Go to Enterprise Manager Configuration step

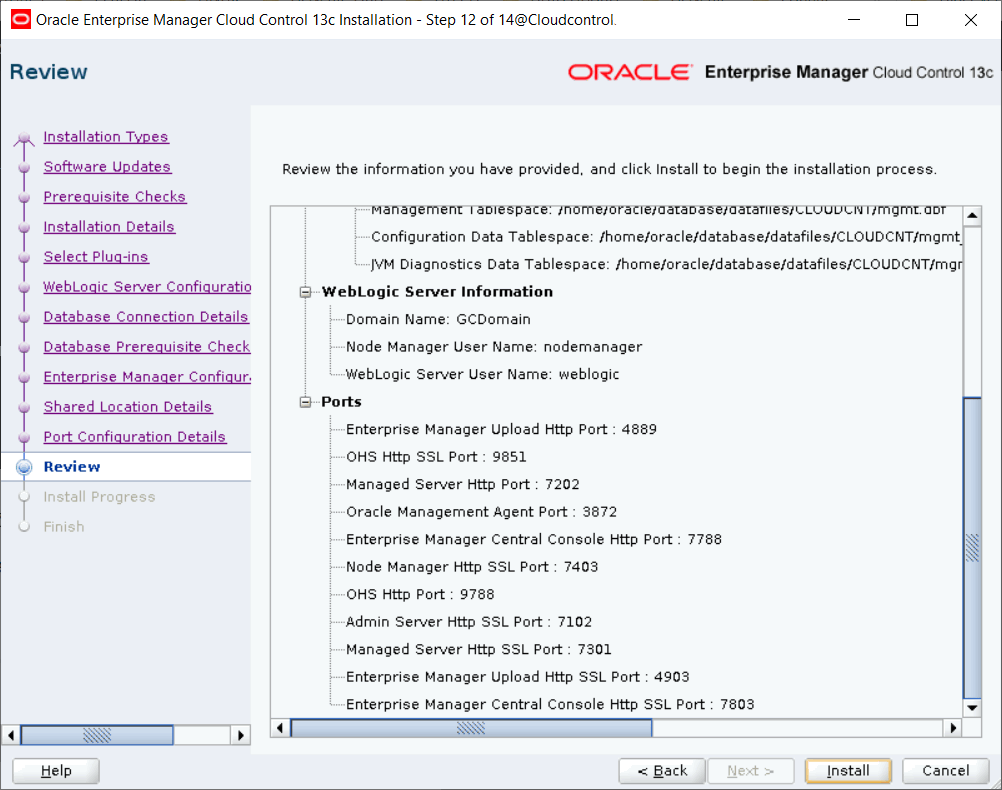[x=147, y=377]
